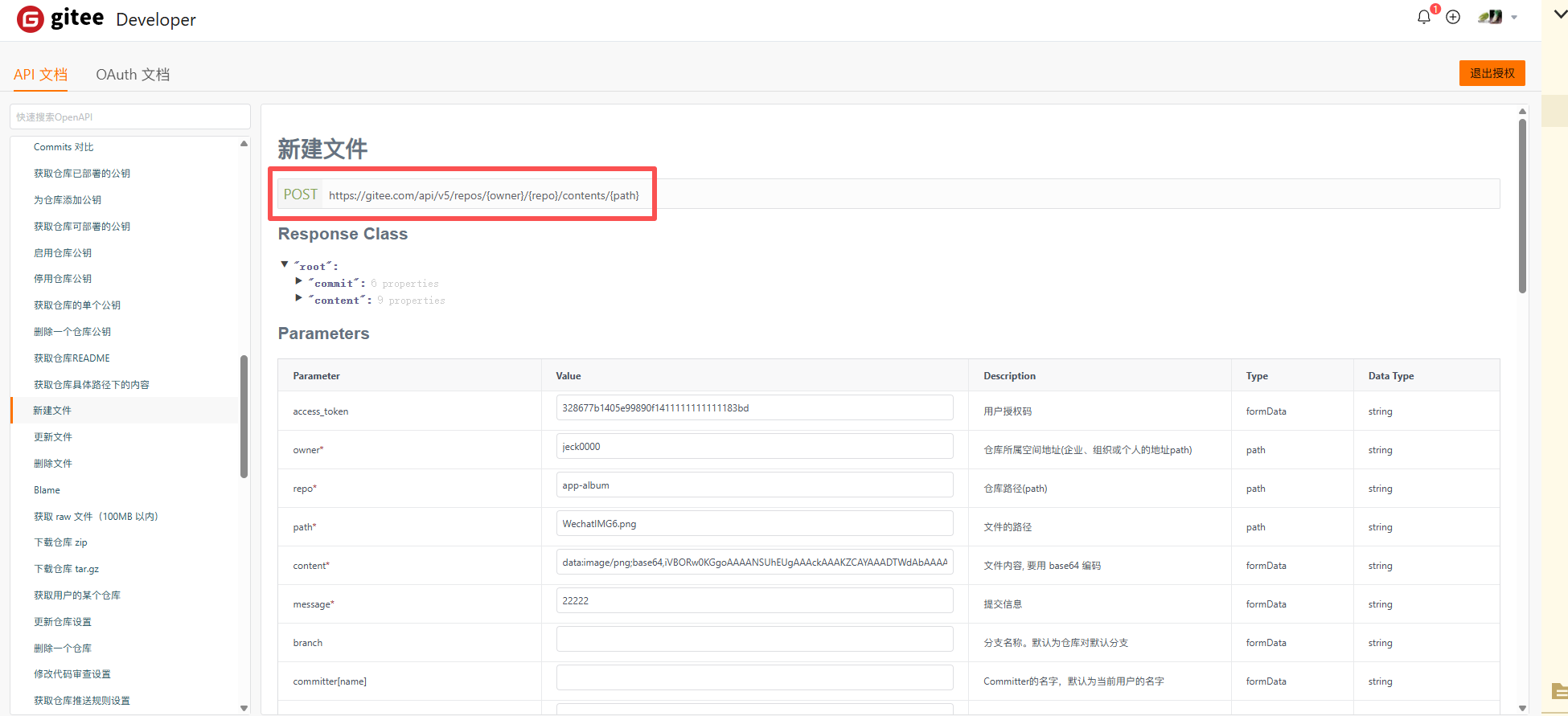Screen dimensions: 1568x716
Task: Select the 新建文件 sidebar item
Action: pyautogui.click(x=125, y=411)
